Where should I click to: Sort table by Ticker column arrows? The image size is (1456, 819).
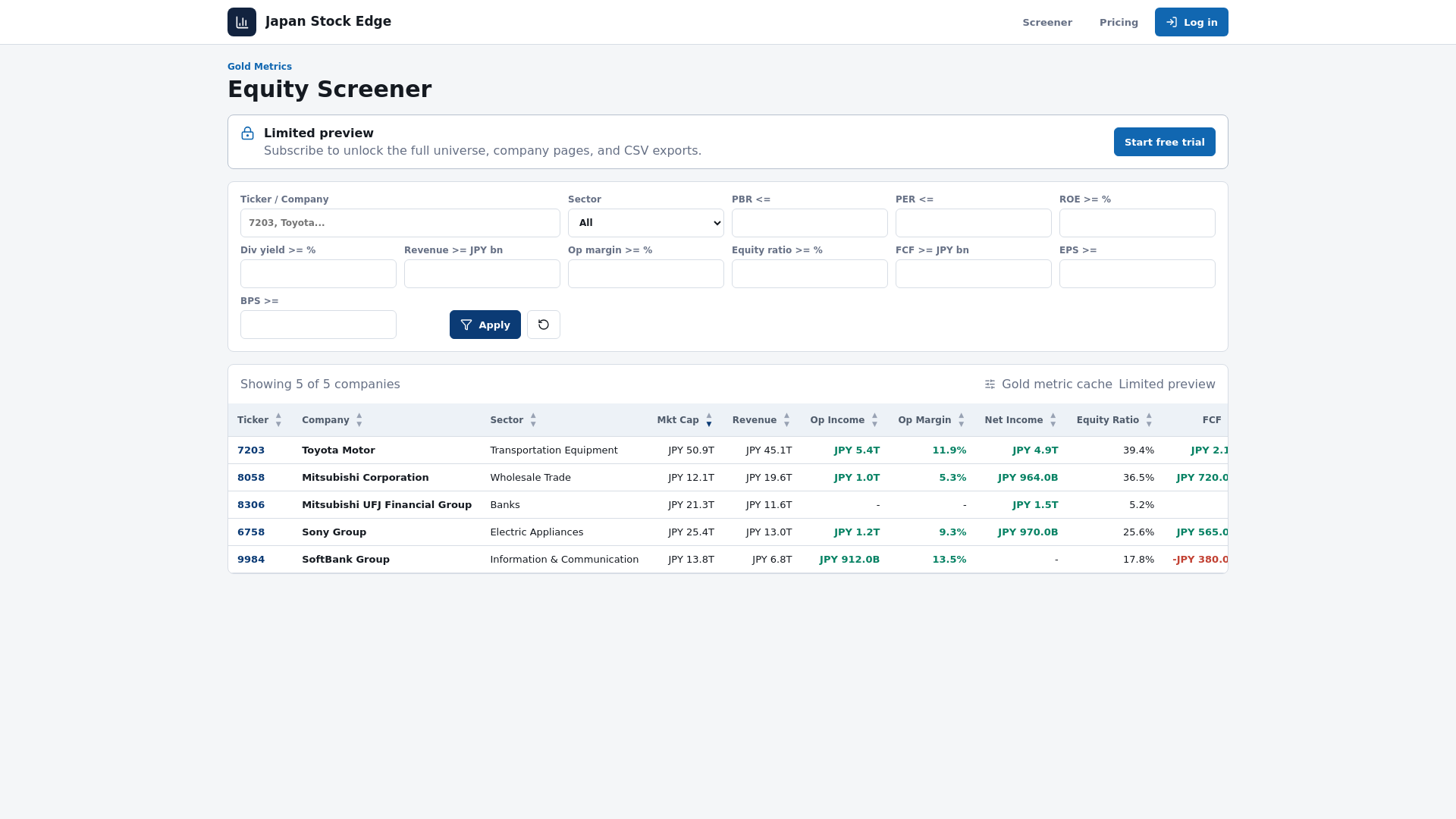(x=278, y=420)
